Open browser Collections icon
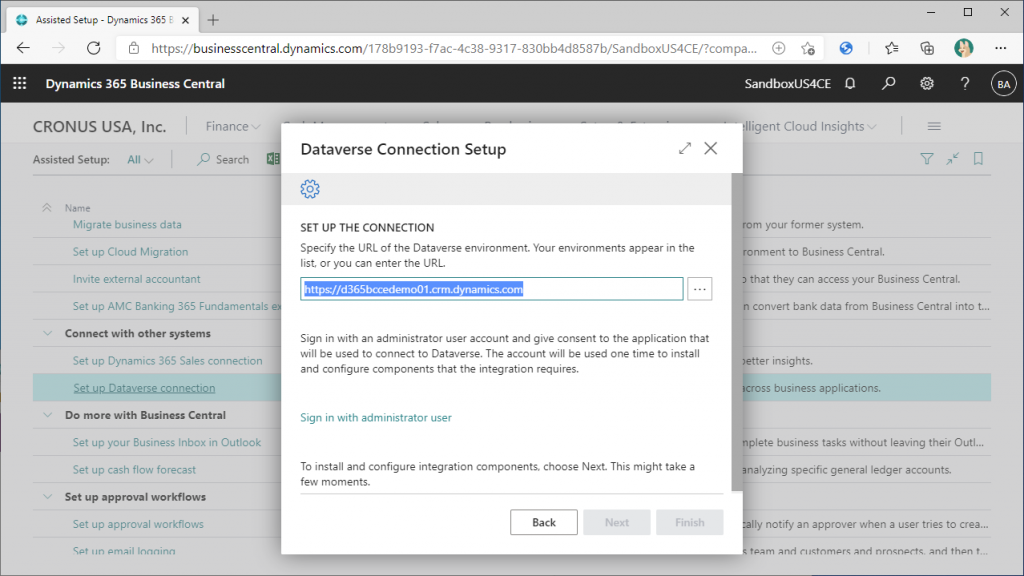Screen dimensions: 1024x576 (927, 48)
